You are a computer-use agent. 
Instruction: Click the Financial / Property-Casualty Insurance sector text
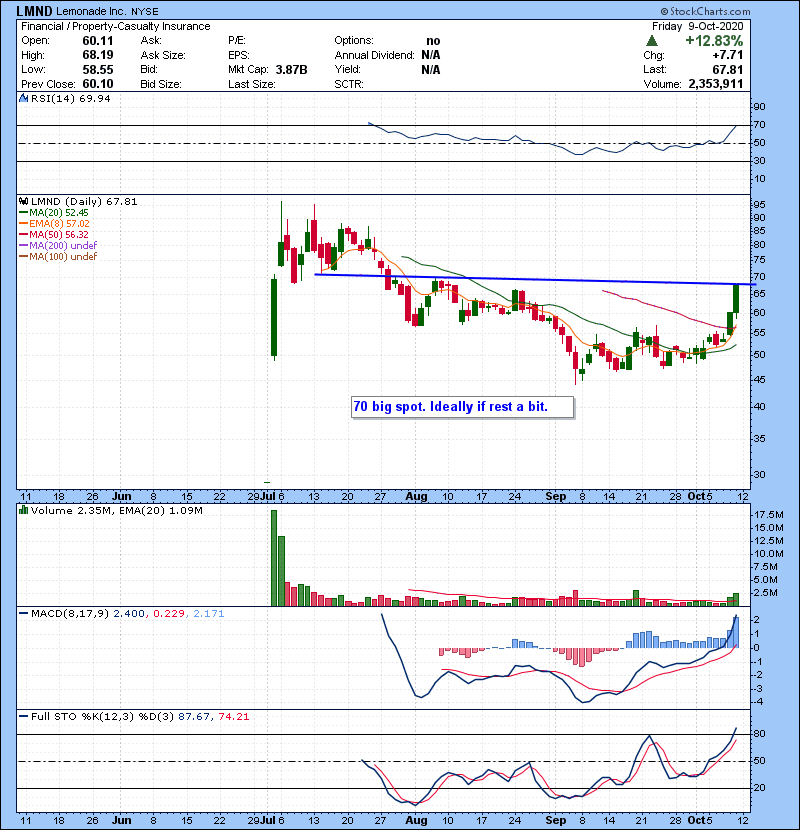(115, 26)
